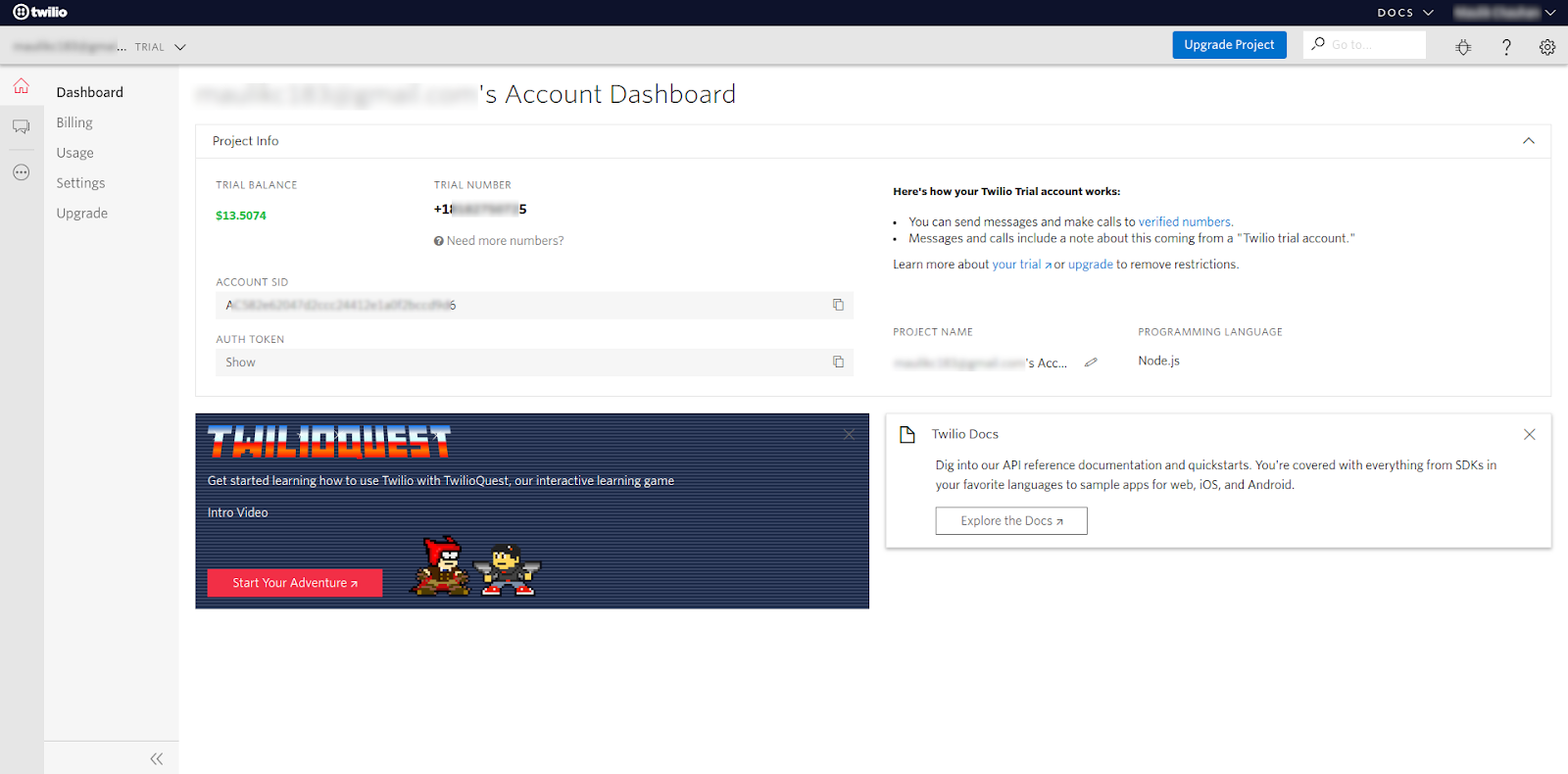Open the all products ellipsis sidebar icon
1568x774 pixels.
click(x=22, y=172)
